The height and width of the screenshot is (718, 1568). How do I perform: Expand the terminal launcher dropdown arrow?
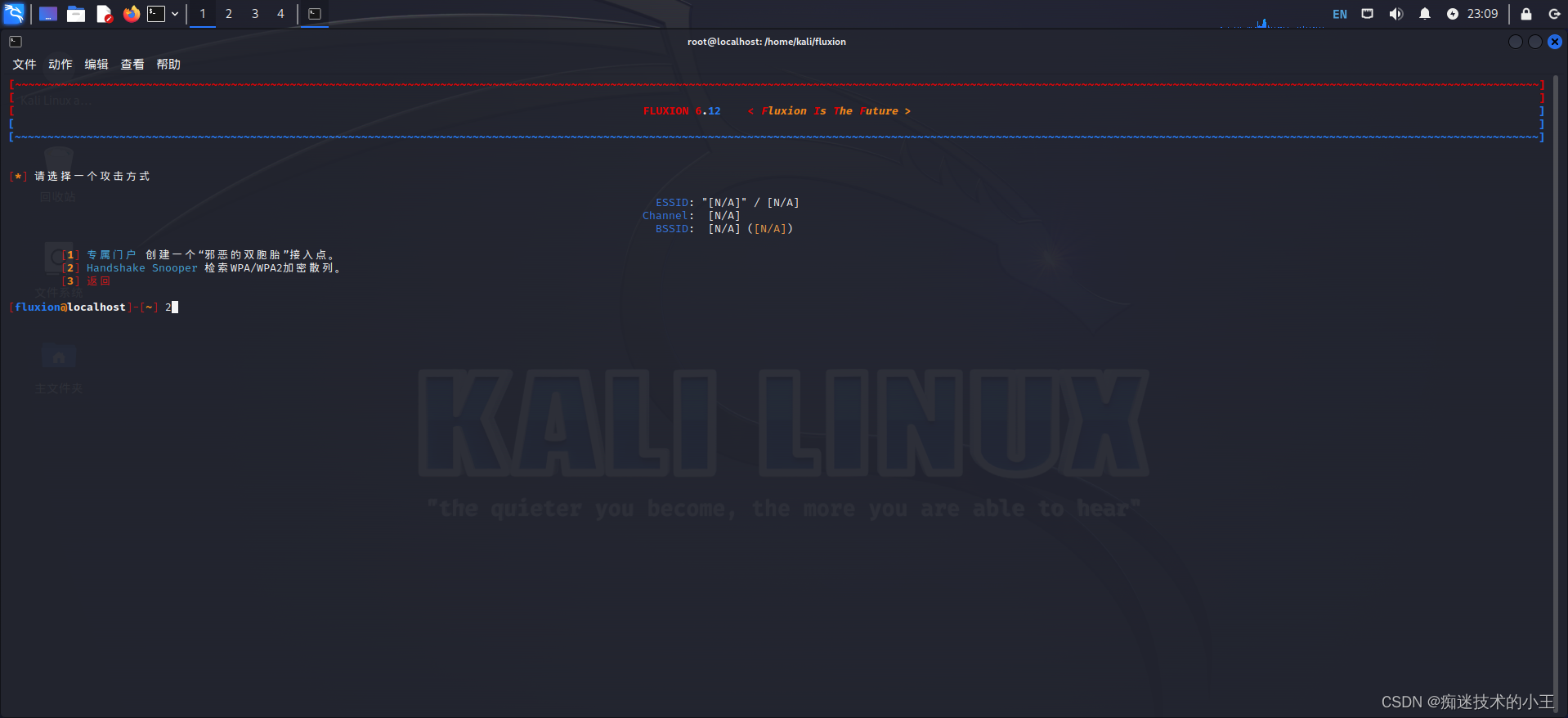(x=175, y=14)
